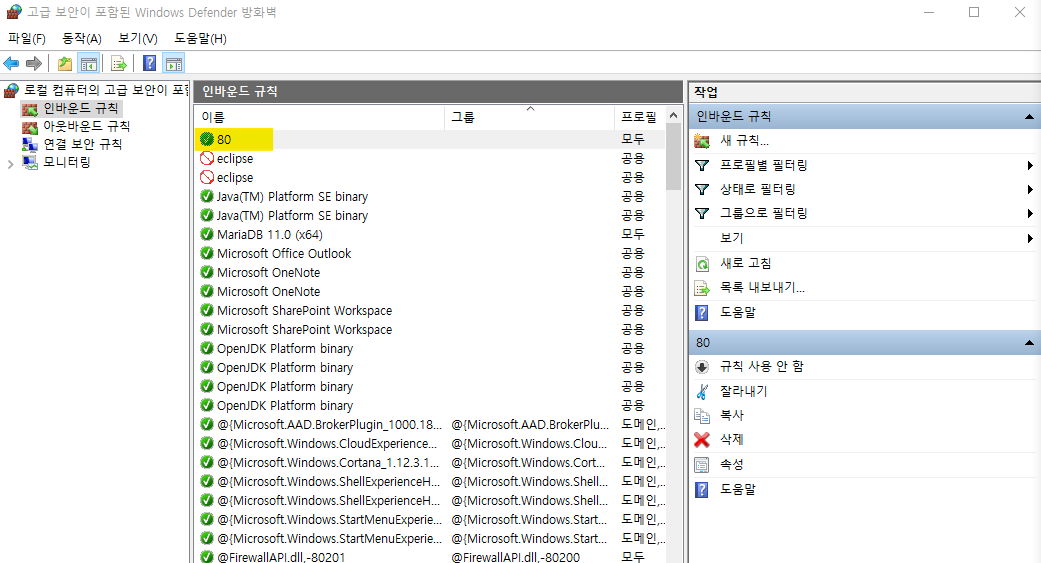Screen dimensions: 1041x563
Task: Click the Up one level folder icon
Action: coord(64,64)
